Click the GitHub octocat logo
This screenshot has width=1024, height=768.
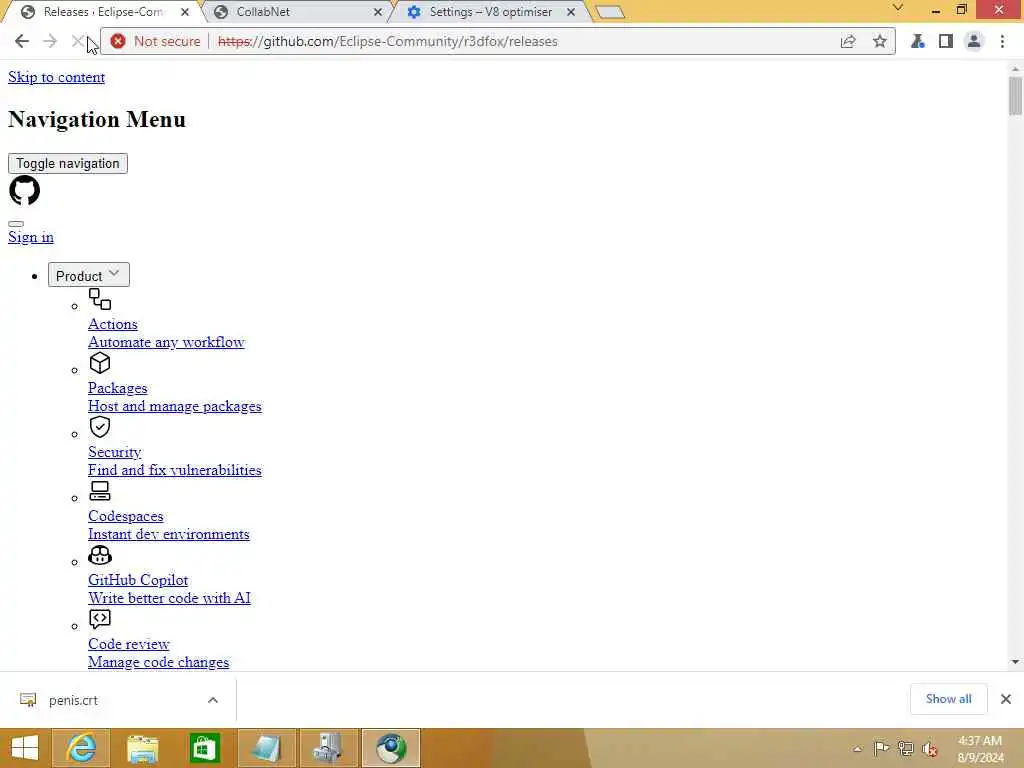coord(24,190)
